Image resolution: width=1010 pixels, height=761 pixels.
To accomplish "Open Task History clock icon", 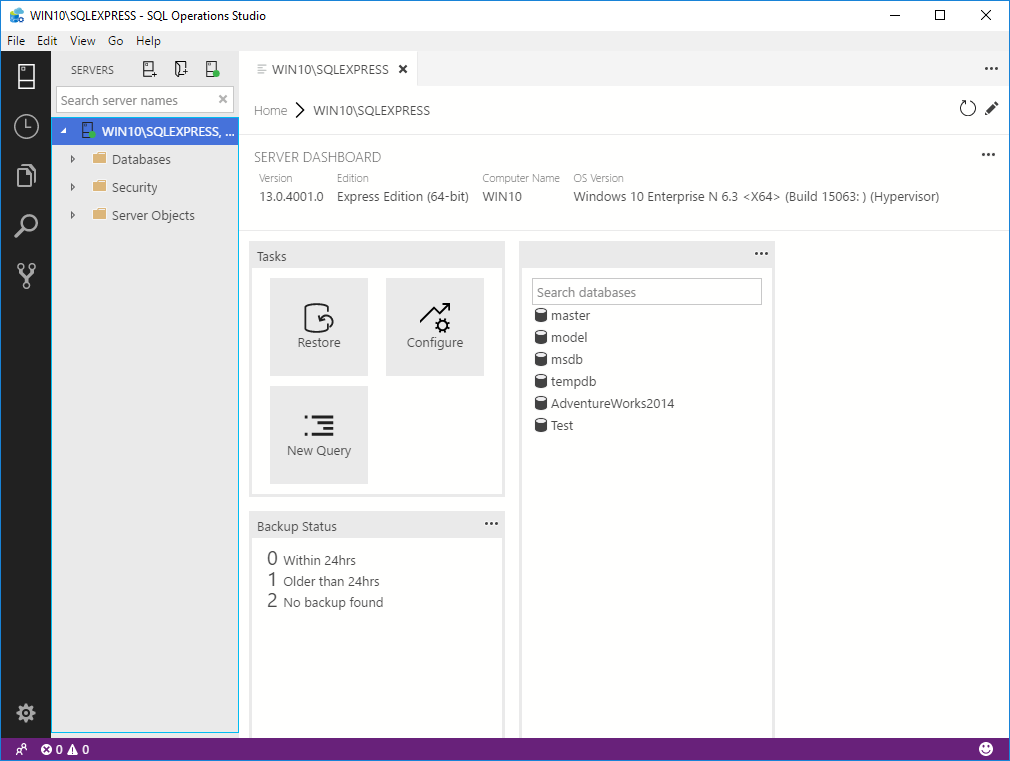I will point(26,127).
